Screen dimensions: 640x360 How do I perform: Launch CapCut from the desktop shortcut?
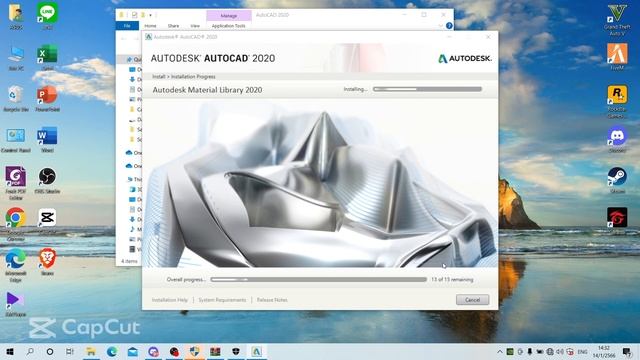(x=47, y=220)
